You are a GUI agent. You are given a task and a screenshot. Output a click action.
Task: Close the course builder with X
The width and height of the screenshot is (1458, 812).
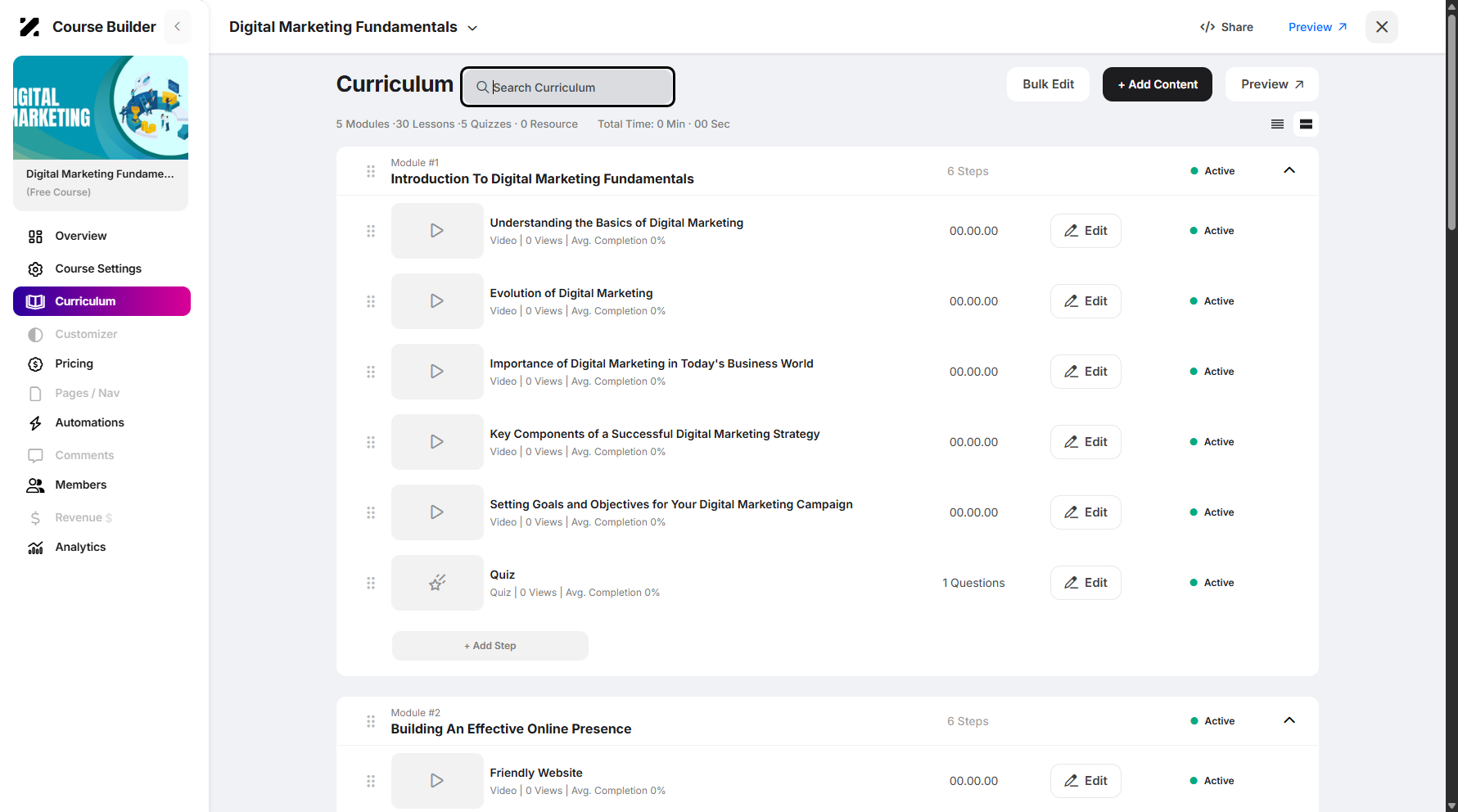[x=1382, y=27]
